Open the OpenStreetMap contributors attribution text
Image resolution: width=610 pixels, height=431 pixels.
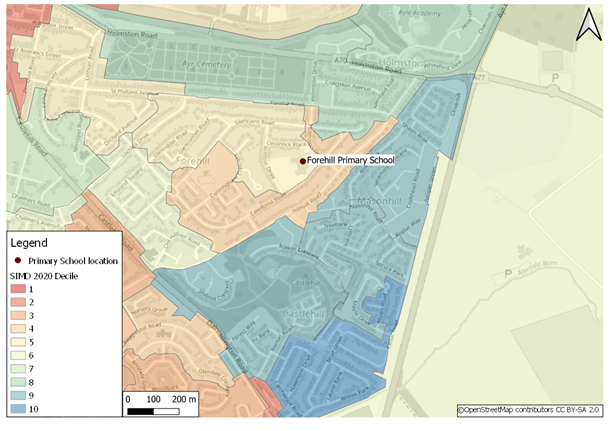tap(530, 410)
